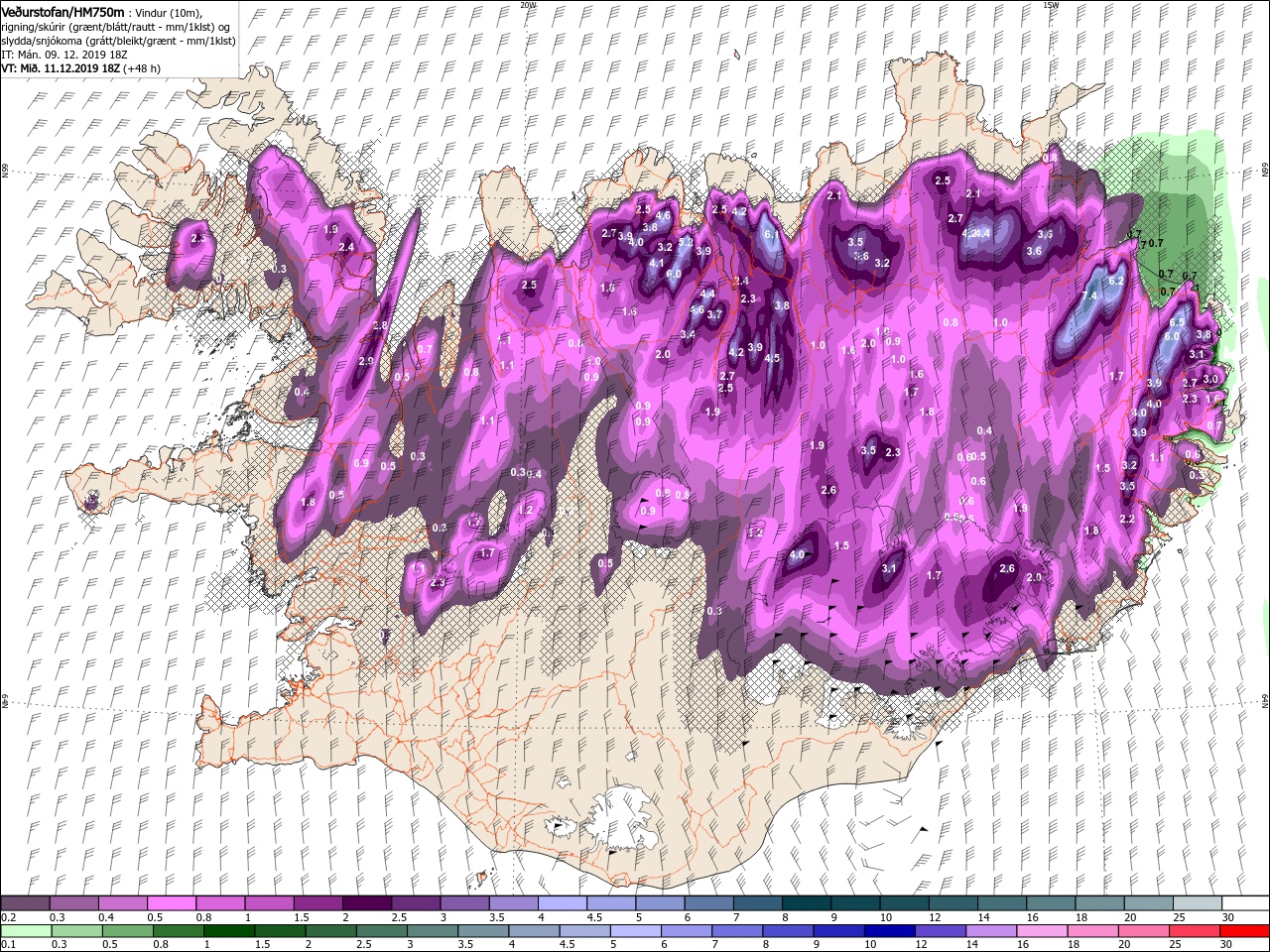The image size is (1270, 952).
Task: Select the VT: Mið. 11.12.2019 18Z line
Action: click(80, 68)
